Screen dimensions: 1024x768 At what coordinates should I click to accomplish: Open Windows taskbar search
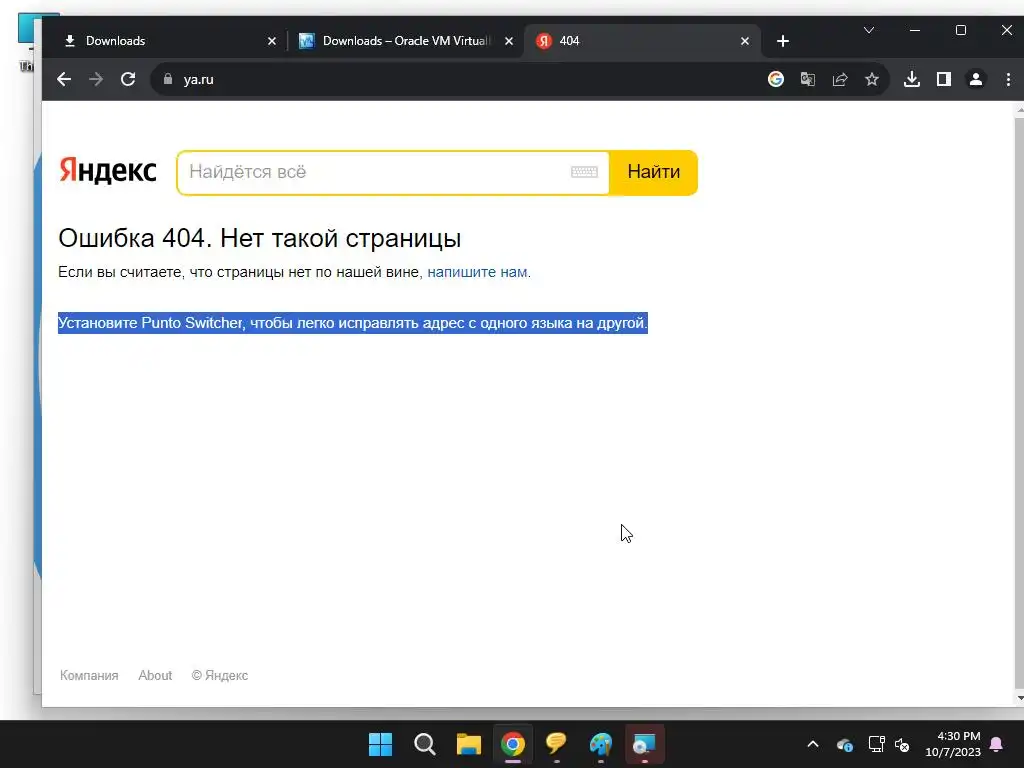[x=424, y=744]
